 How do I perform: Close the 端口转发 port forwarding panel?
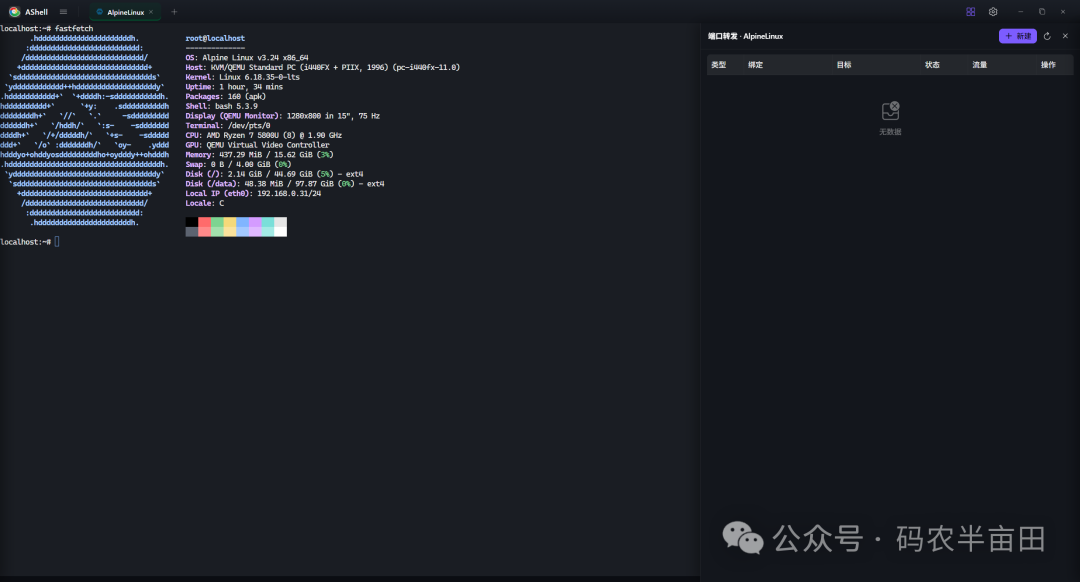(1065, 36)
